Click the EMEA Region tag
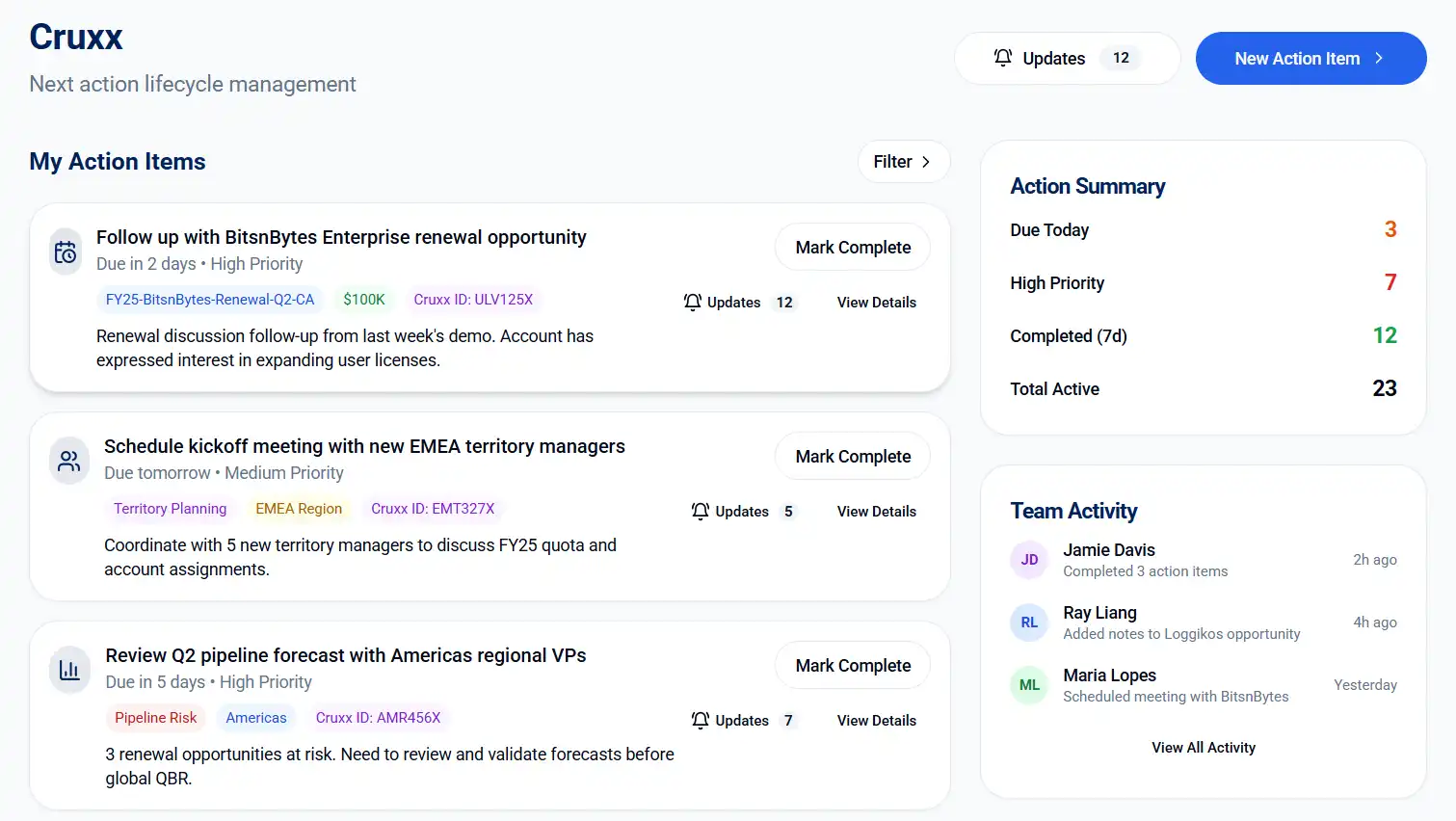 tap(299, 509)
